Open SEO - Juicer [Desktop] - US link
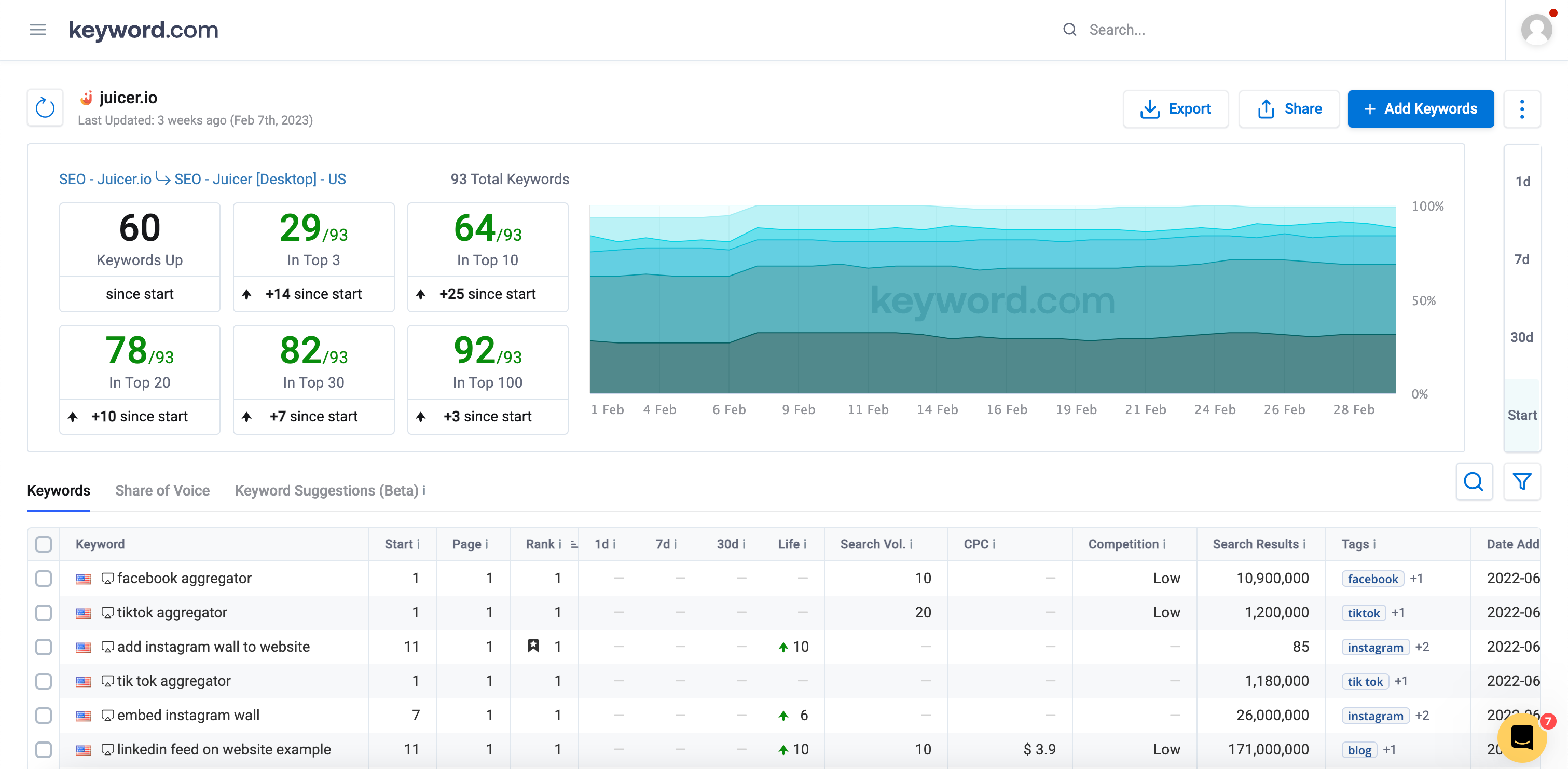Image resolution: width=1568 pixels, height=769 pixels. coord(260,179)
